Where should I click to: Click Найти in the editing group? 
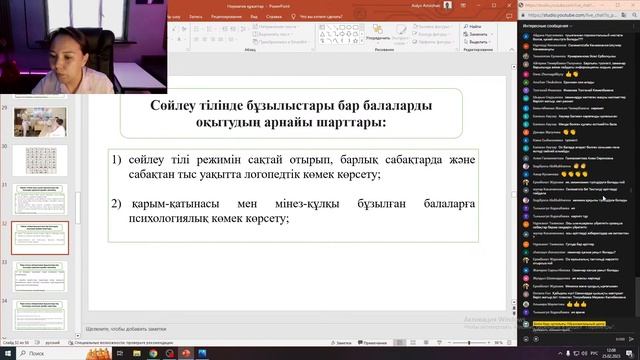click(x=473, y=27)
